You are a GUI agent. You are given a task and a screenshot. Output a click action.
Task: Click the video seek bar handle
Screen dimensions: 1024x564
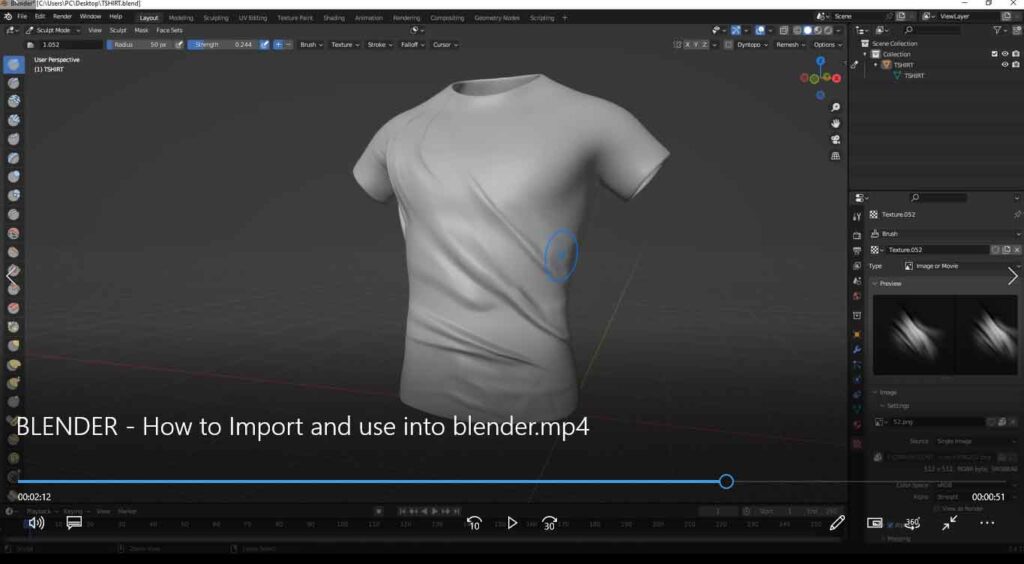coord(726,481)
